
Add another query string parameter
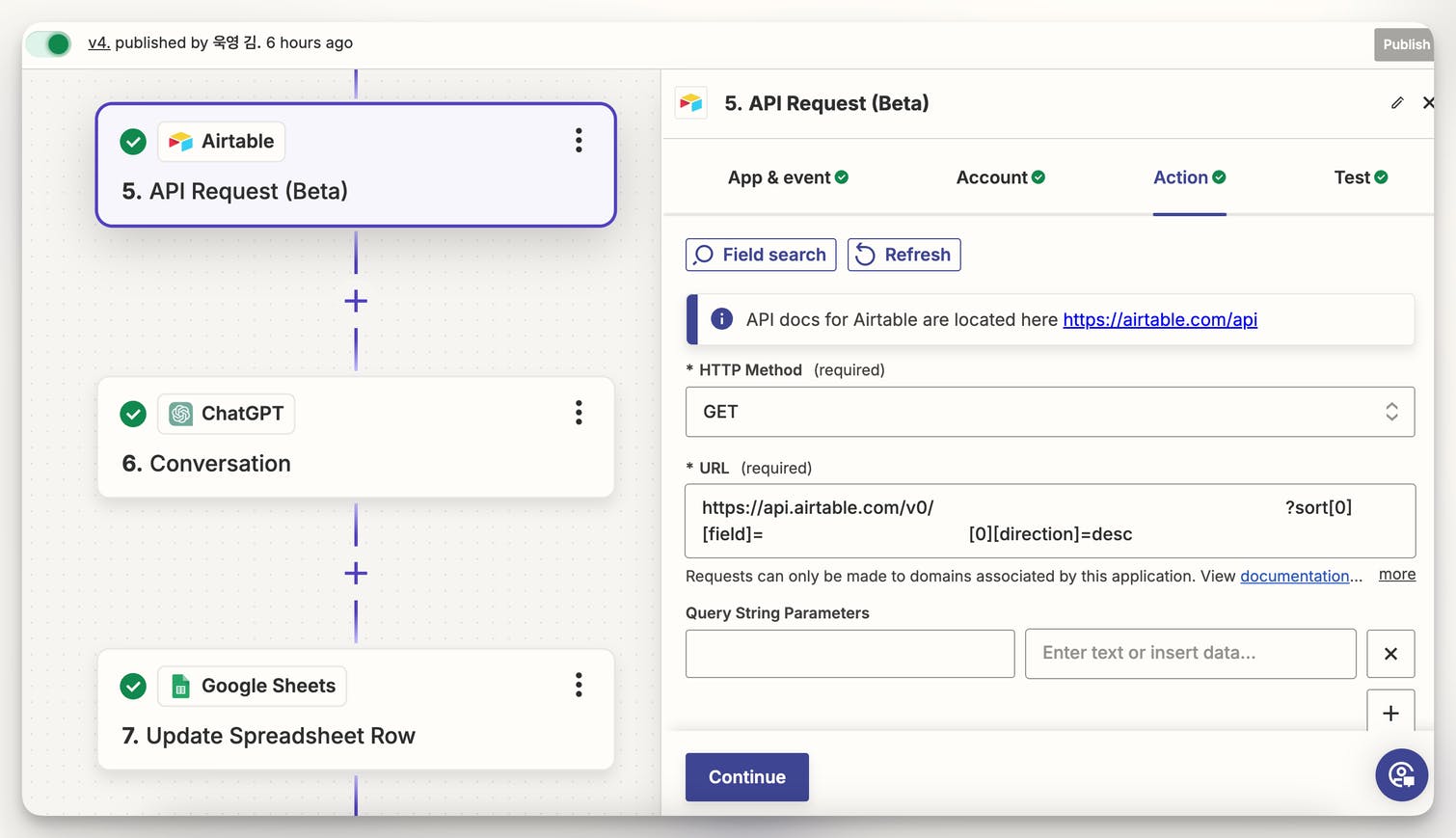click(x=1390, y=713)
